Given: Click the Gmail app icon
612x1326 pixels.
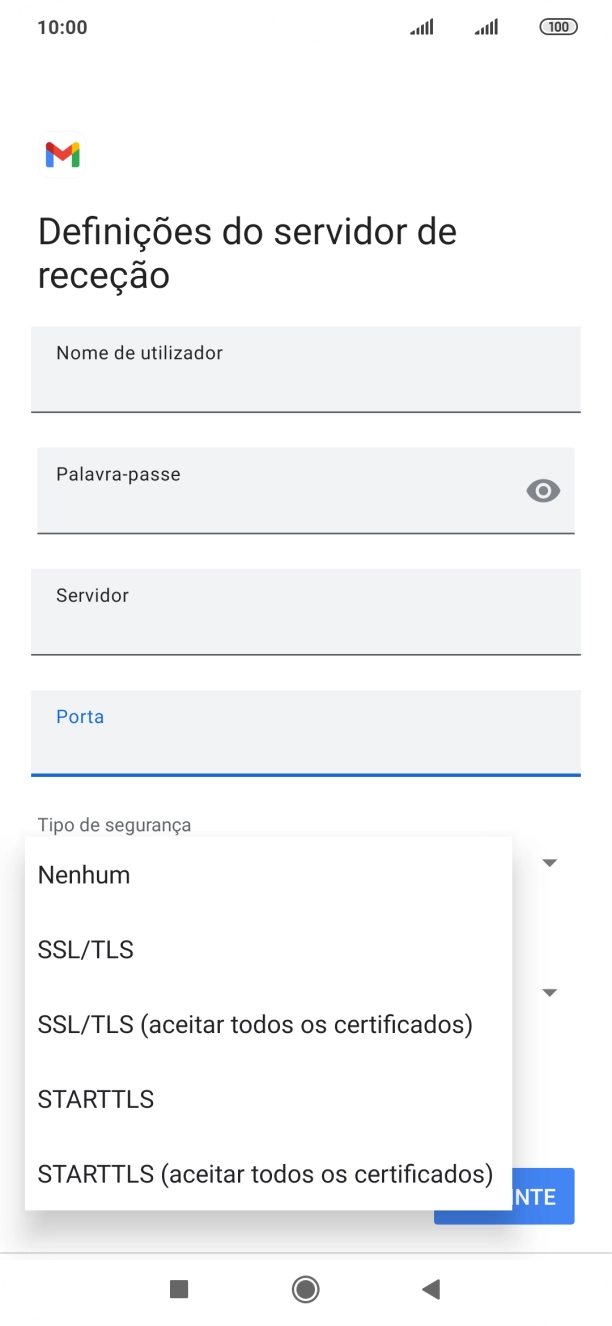Looking at the screenshot, I should [62, 154].
